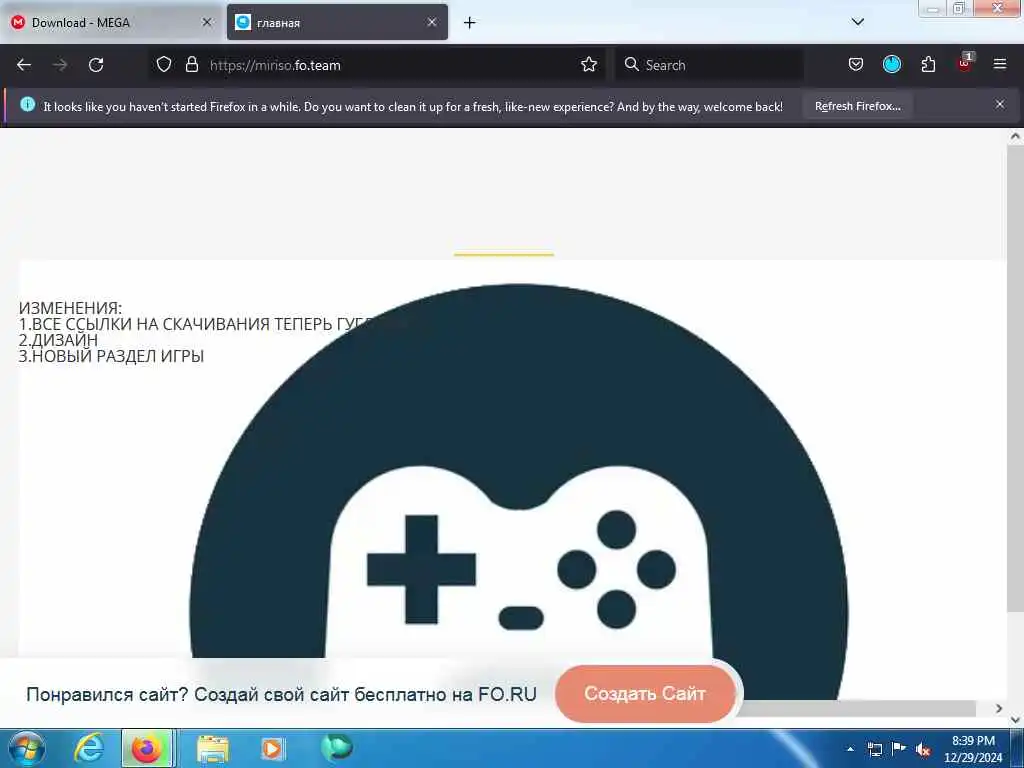Click the search magnifier icon
Screen dimensions: 1024x768
[x=632, y=65]
